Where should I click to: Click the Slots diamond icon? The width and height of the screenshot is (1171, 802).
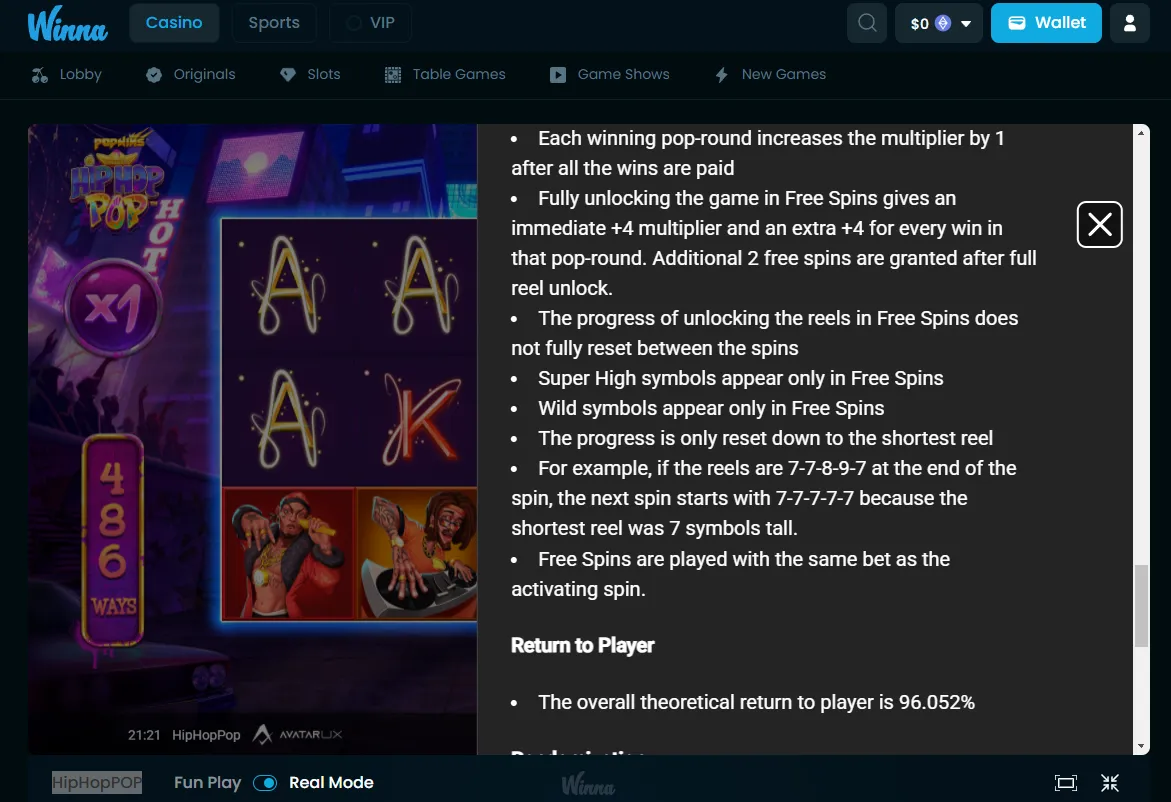click(x=288, y=75)
